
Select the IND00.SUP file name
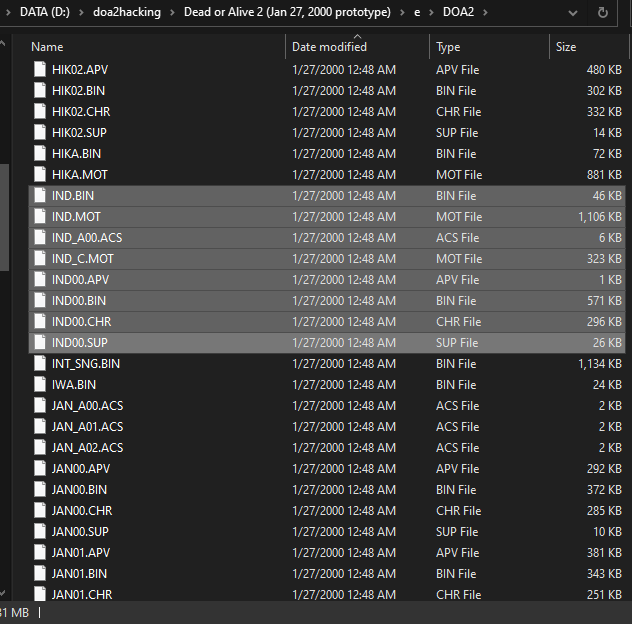pos(80,343)
